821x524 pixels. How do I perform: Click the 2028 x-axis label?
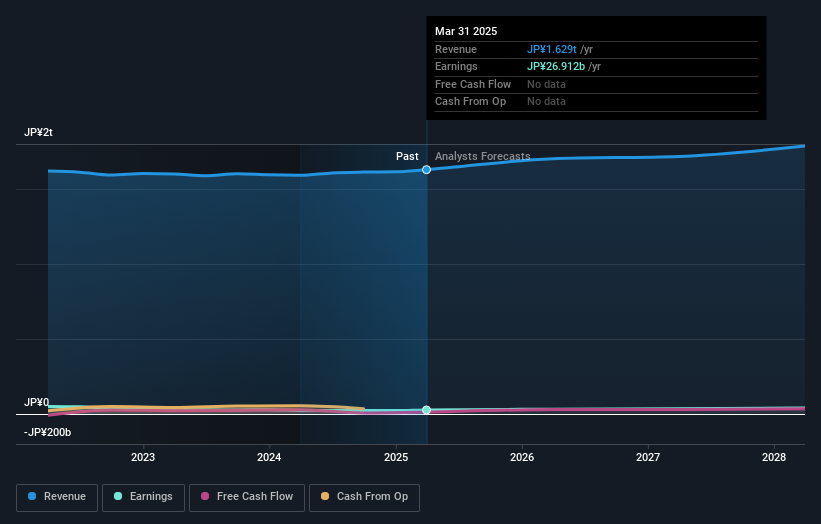tap(774, 457)
